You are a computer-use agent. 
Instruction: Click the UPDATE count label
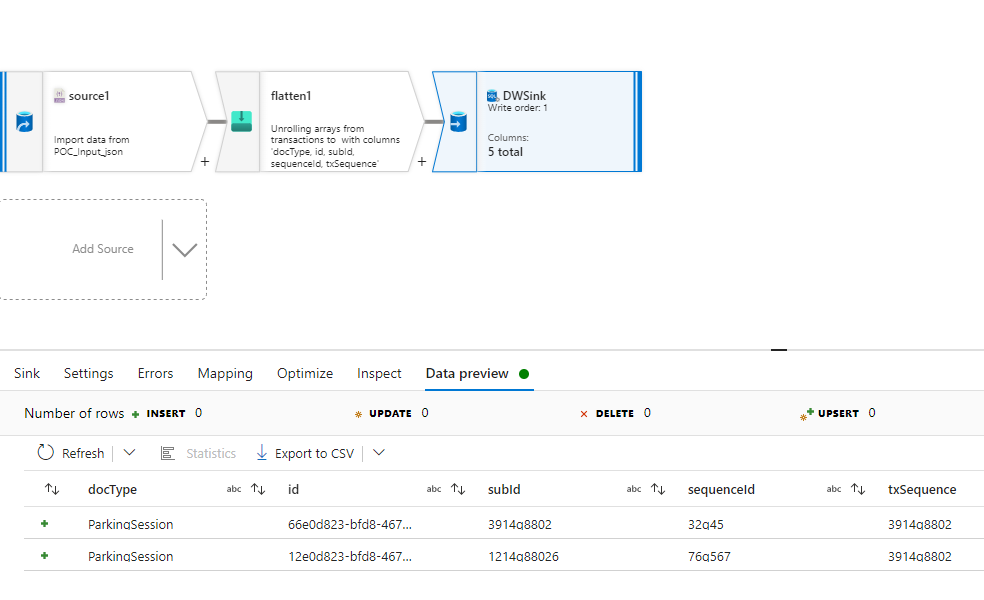(x=390, y=414)
